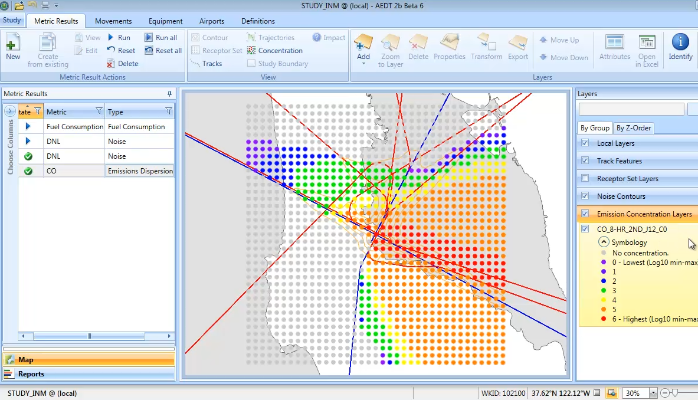Image resolution: width=698 pixels, height=400 pixels.
Task: Collapse the Symbology legend section
Action: pyautogui.click(x=603, y=242)
